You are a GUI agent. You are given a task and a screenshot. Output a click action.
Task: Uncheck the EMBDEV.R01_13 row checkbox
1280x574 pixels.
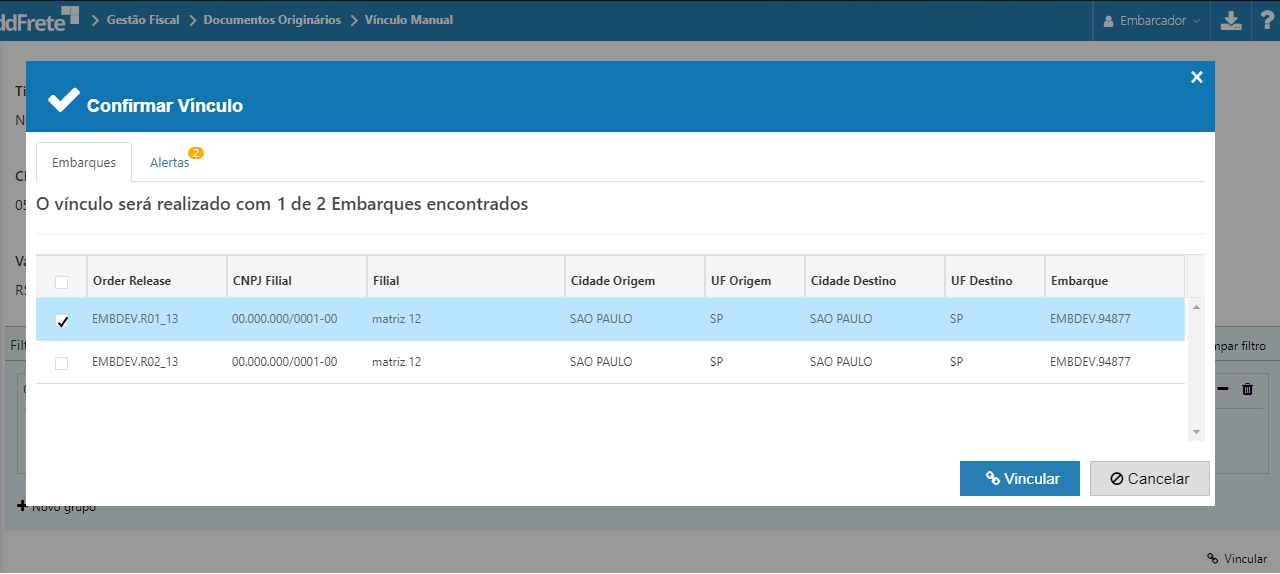[62, 321]
